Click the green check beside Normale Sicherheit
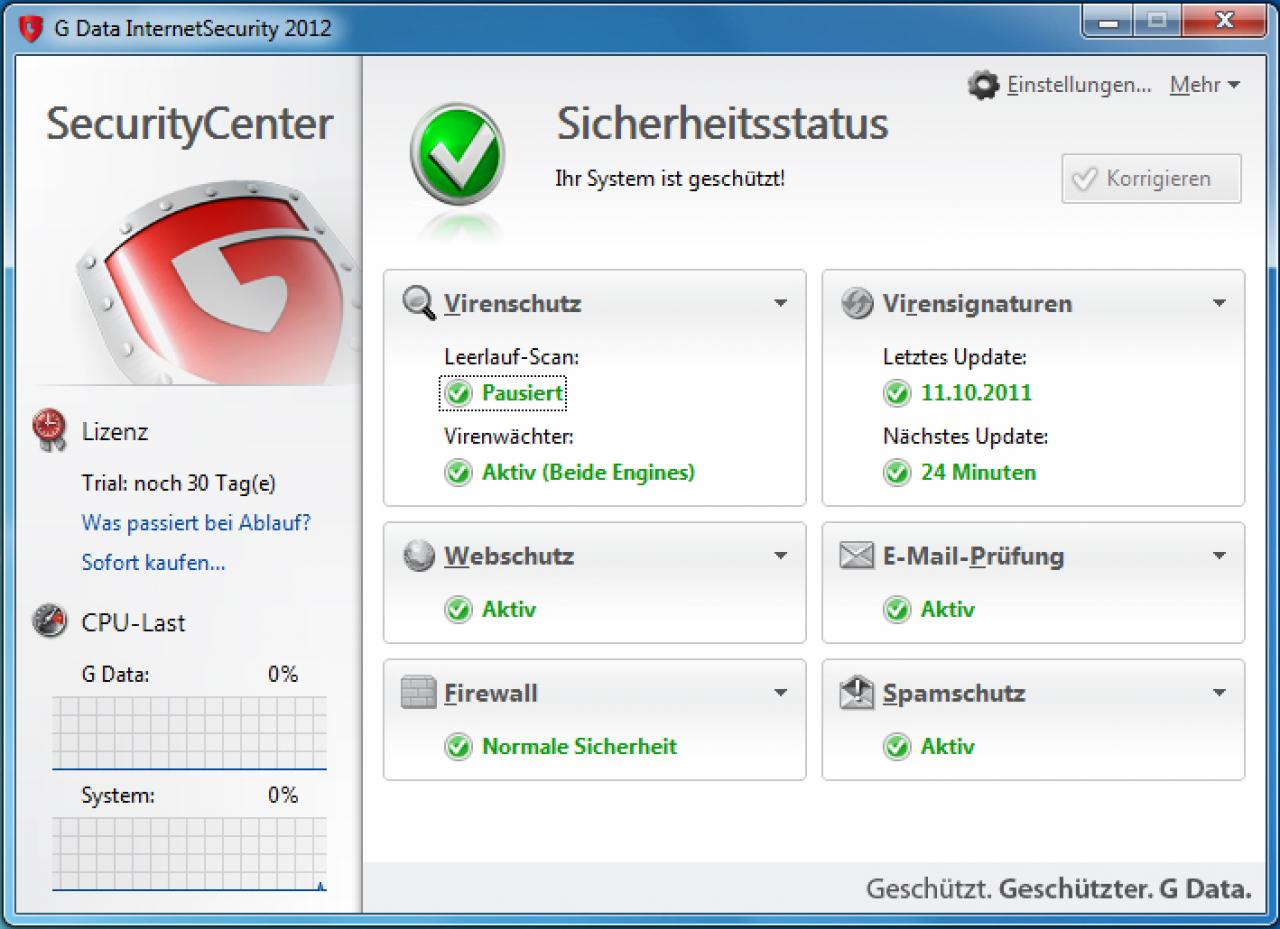 point(458,747)
